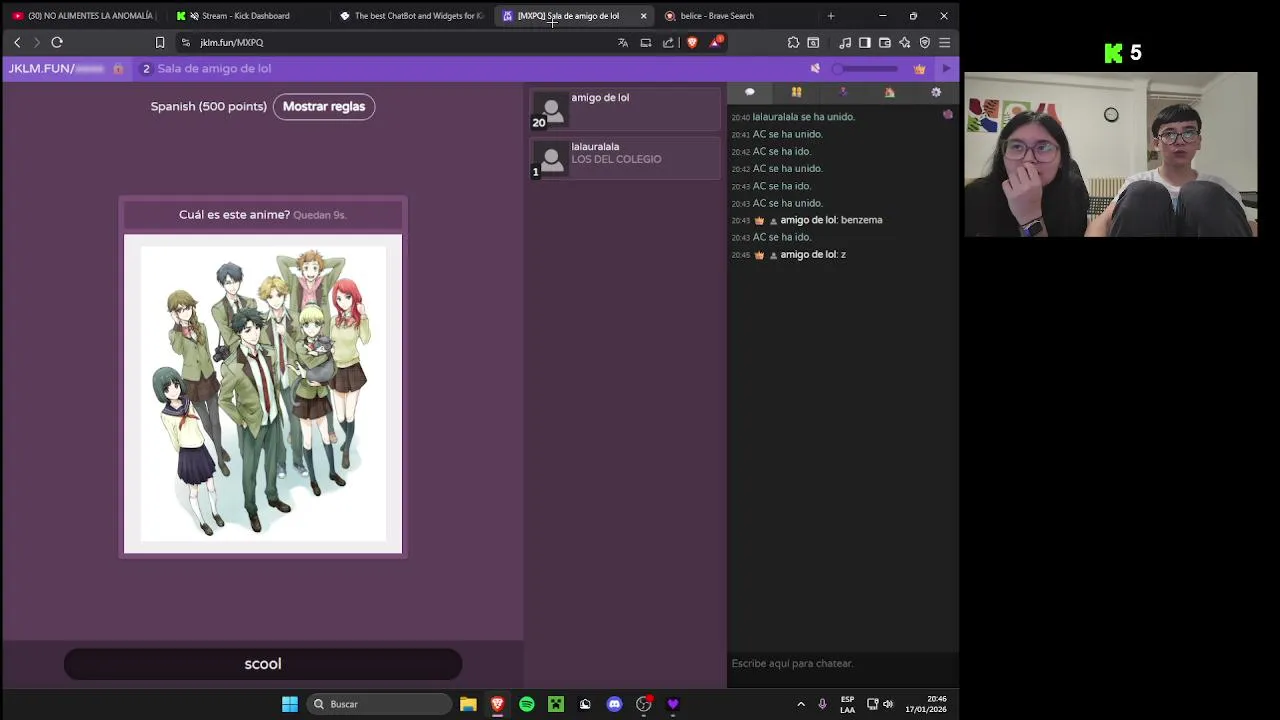Open a new browser tab

coord(830,16)
